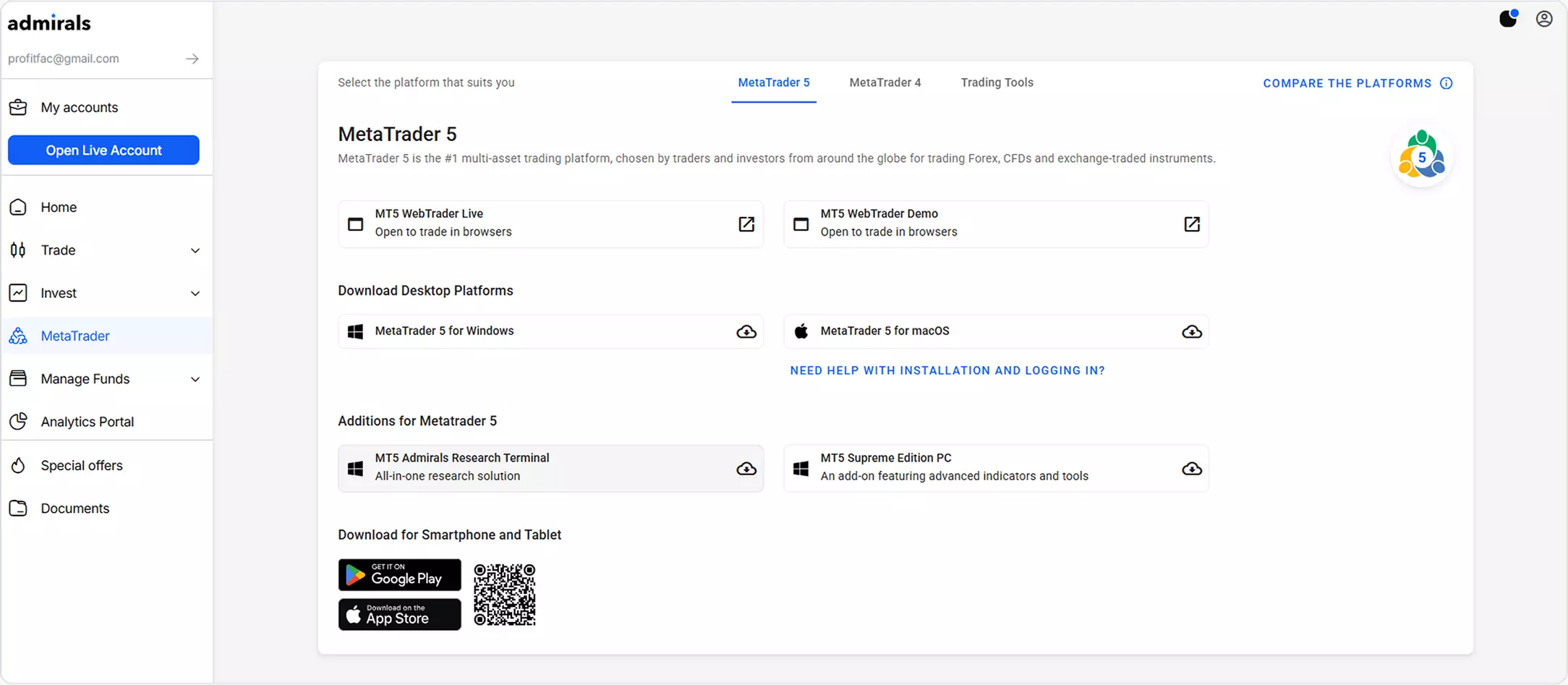Image resolution: width=1568 pixels, height=685 pixels.
Task: Click Windows logo on MT5 Admirals Research Terminal
Action: [356, 469]
